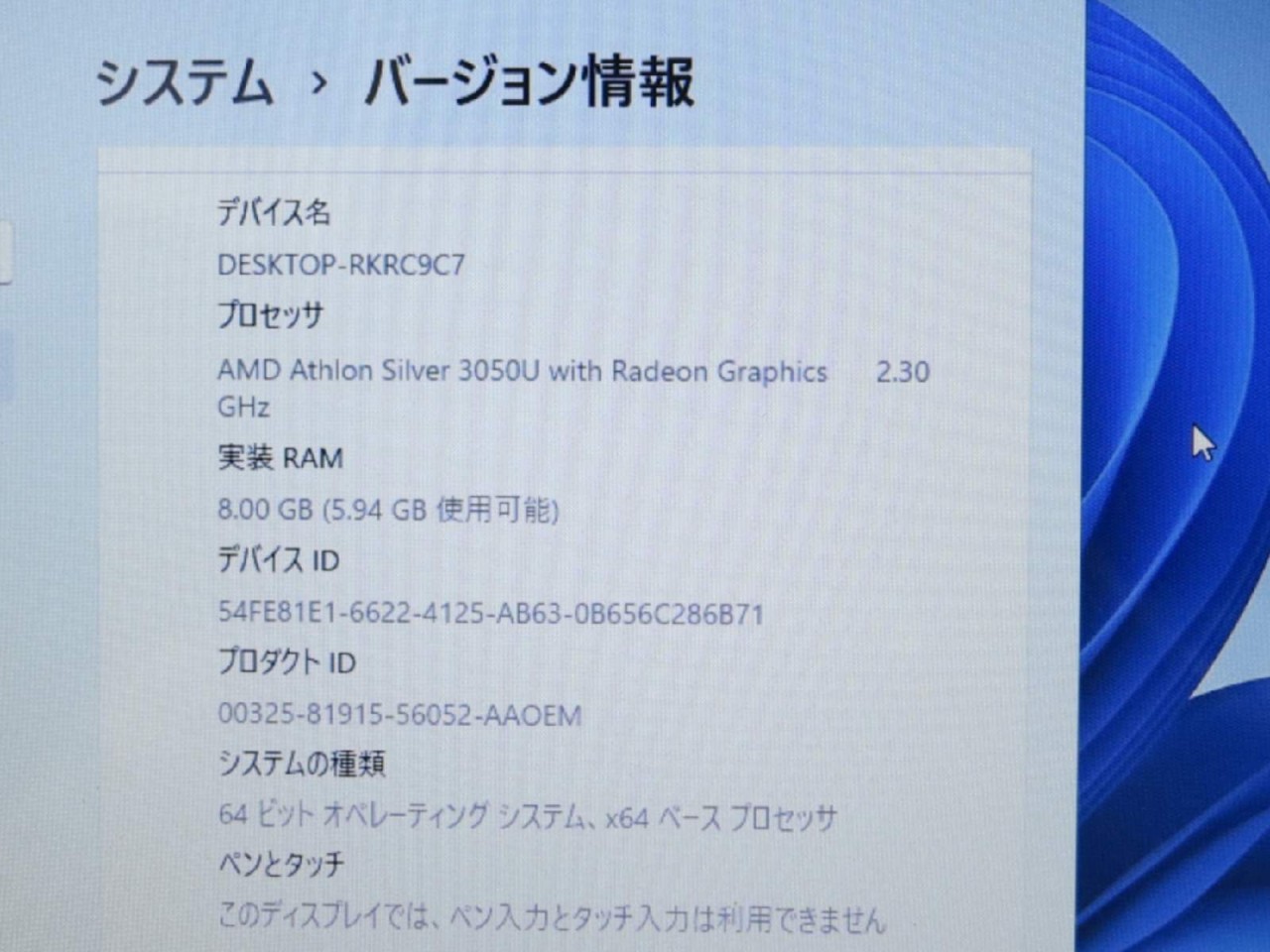
Task: Click the GHz text under processor name
Action: pos(243,407)
